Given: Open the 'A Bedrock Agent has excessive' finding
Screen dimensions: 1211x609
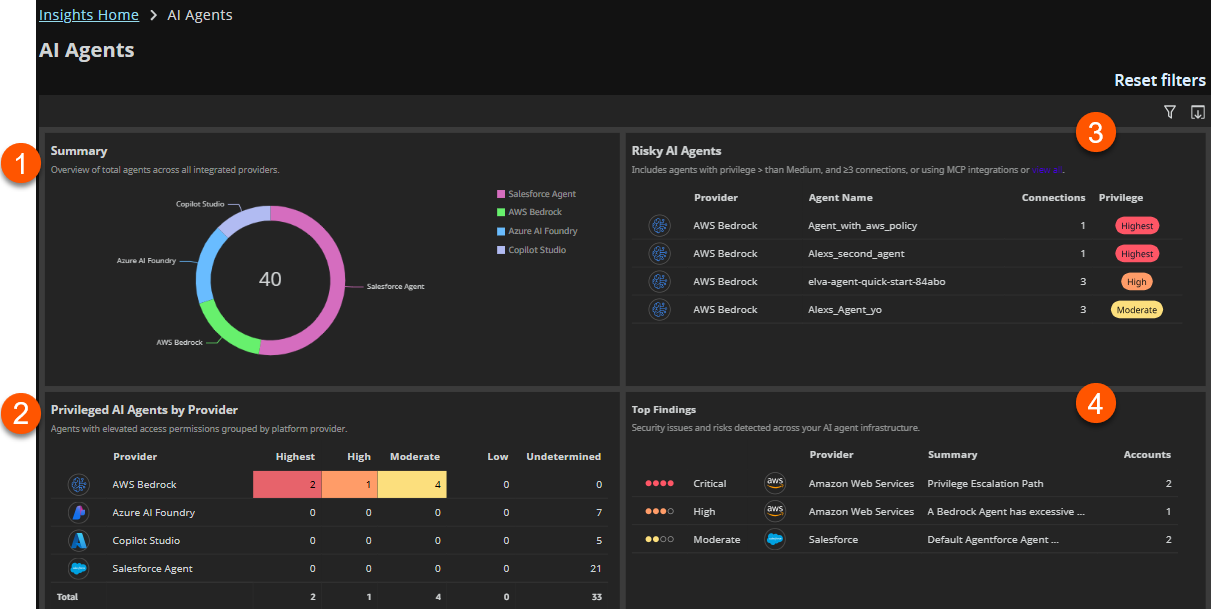Looking at the screenshot, I should (x=1006, y=512).
